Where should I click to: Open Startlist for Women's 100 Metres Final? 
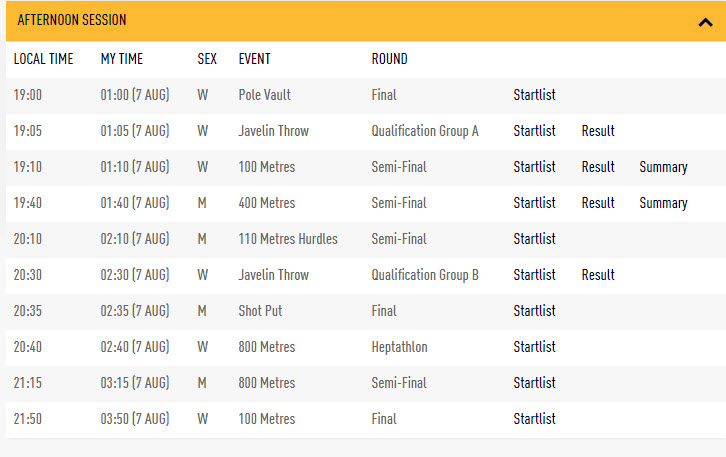[x=534, y=419]
